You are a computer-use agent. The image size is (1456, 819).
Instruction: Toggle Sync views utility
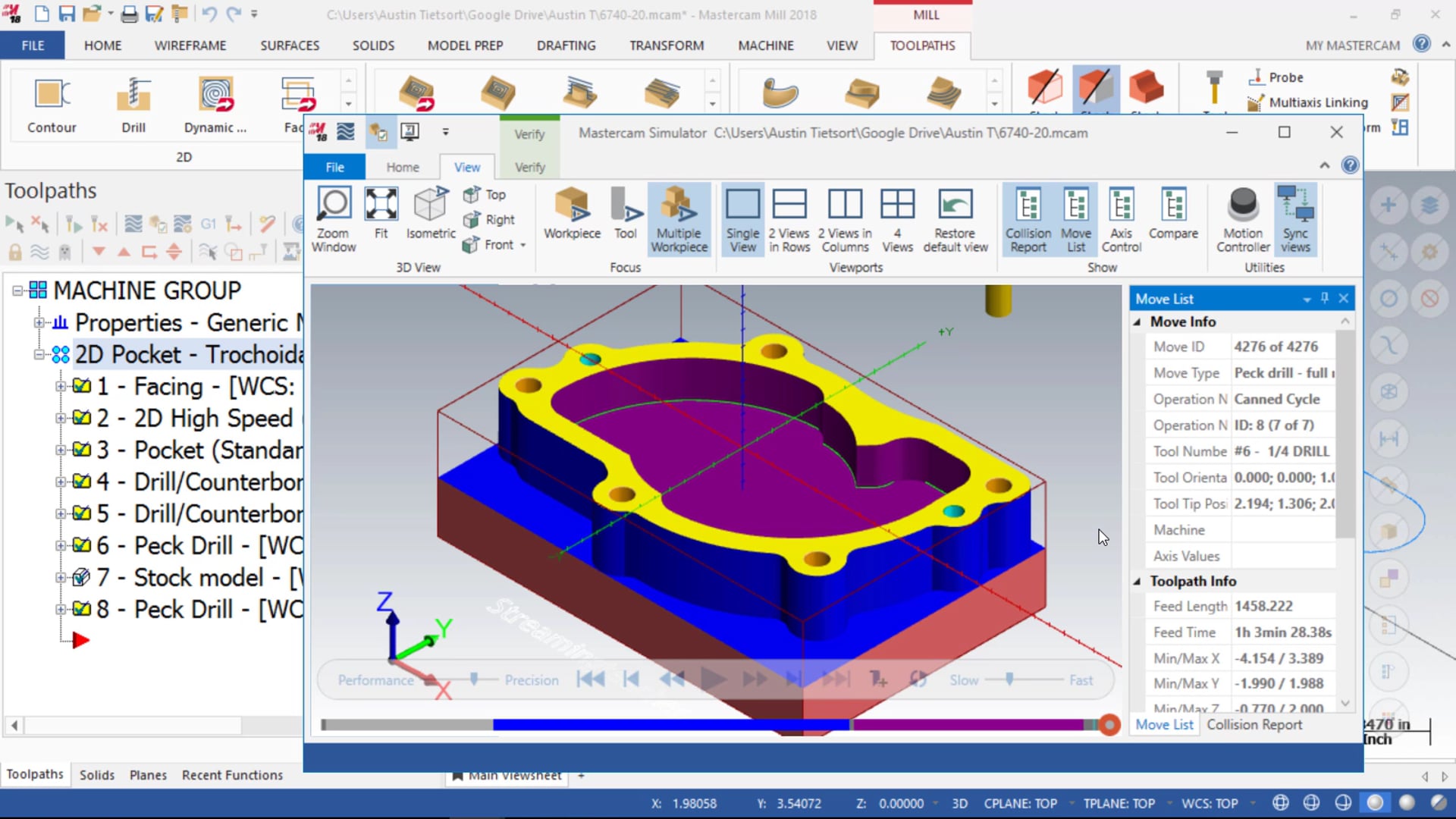point(1295,219)
